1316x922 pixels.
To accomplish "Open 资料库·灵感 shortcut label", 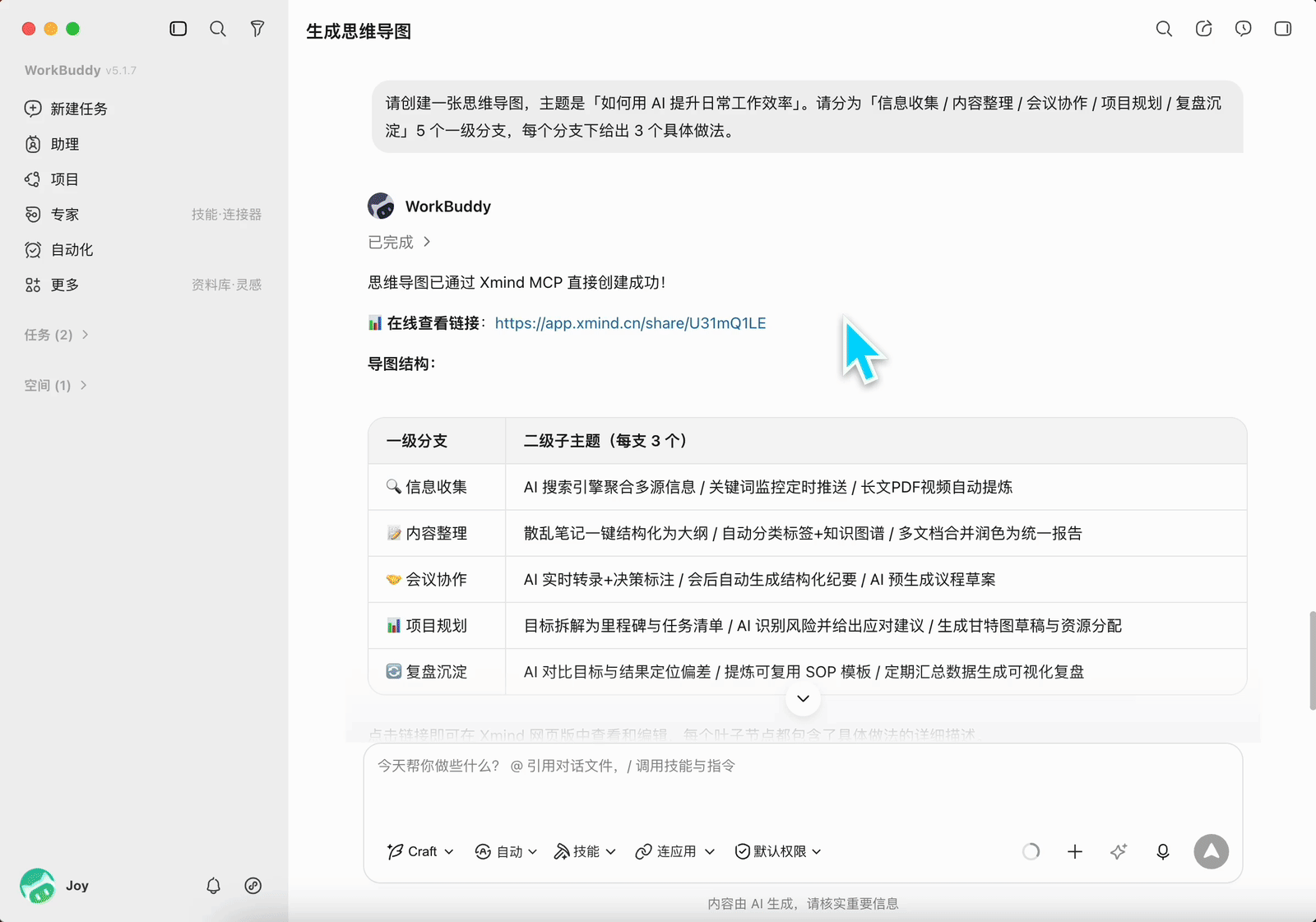I will (226, 285).
